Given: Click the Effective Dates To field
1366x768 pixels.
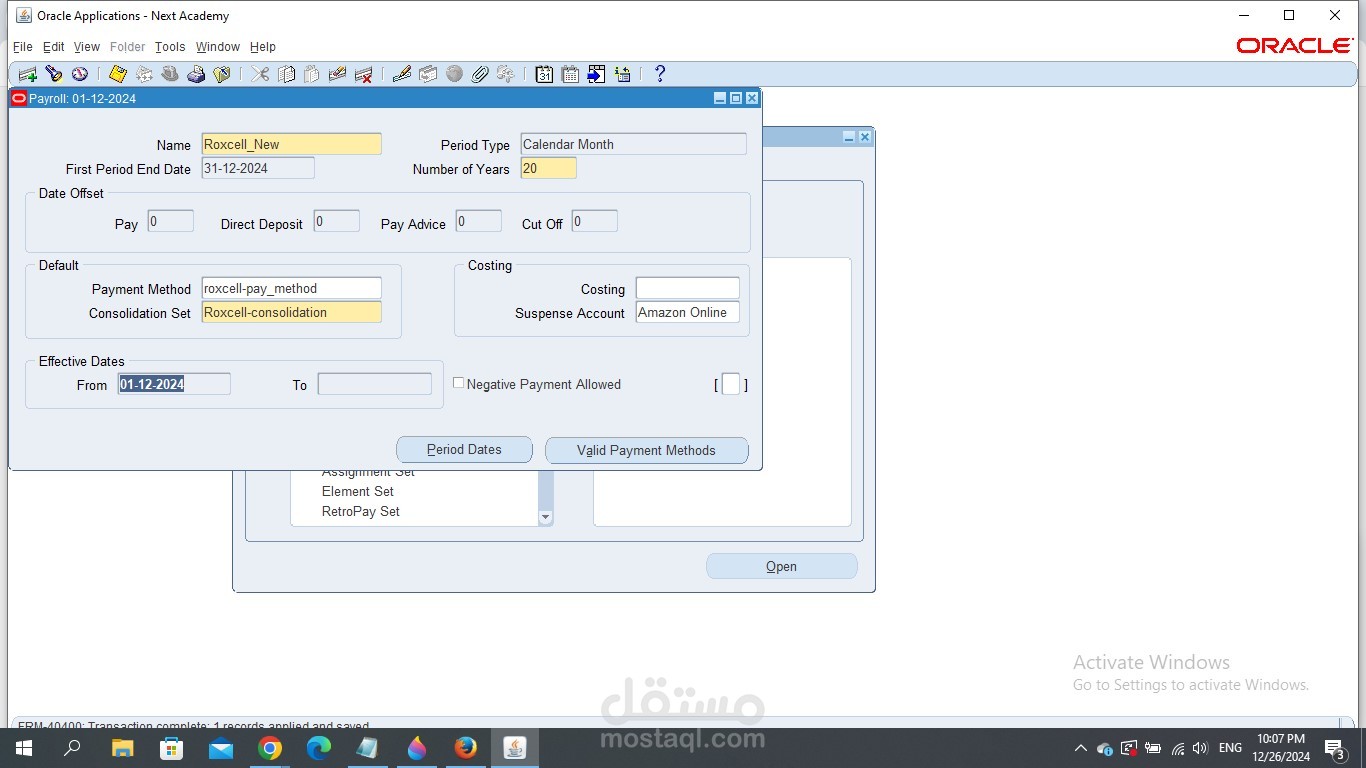Looking at the screenshot, I should click(x=375, y=384).
